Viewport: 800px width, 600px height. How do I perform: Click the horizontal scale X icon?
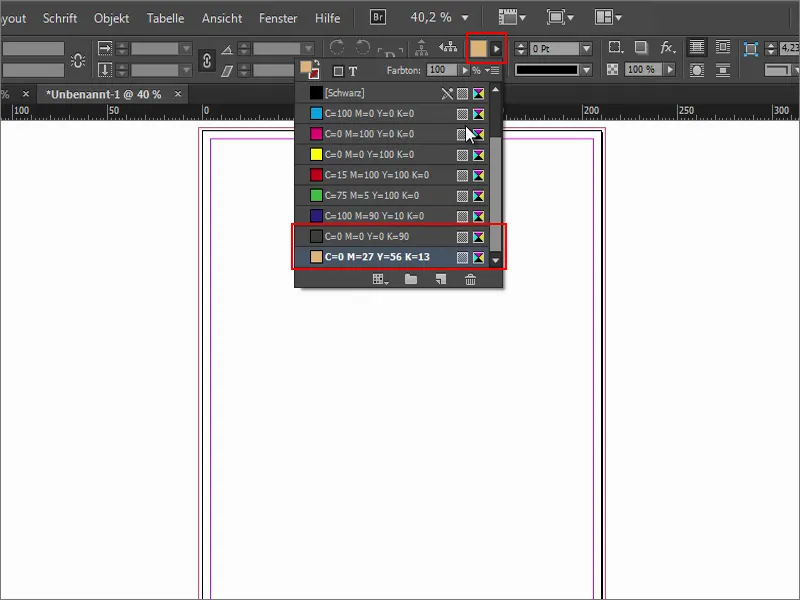pos(105,48)
